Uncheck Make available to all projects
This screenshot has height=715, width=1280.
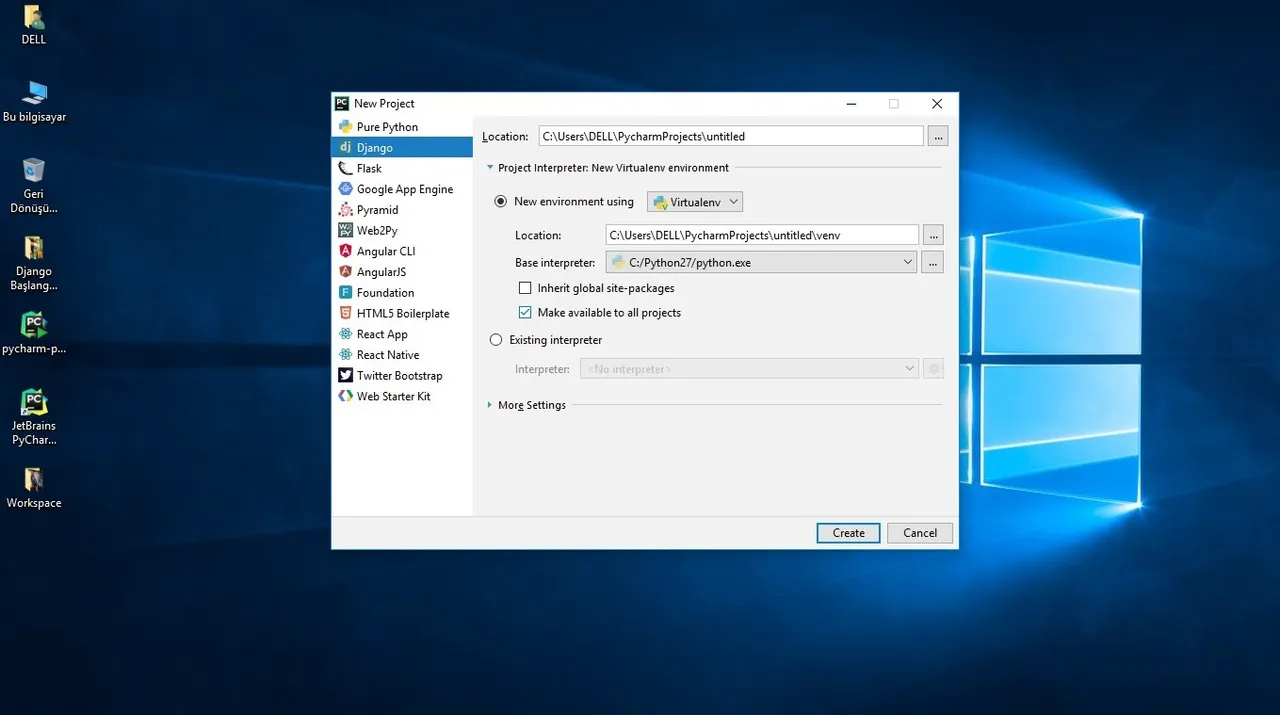[x=525, y=313]
